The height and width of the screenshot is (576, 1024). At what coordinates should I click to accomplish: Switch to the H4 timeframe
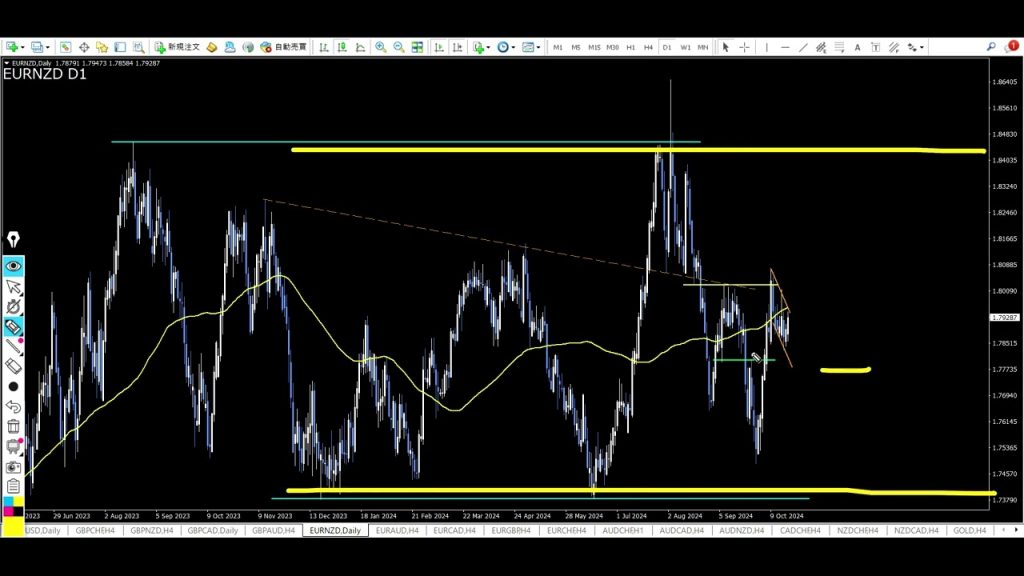pyautogui.click(x=648, y=47)
